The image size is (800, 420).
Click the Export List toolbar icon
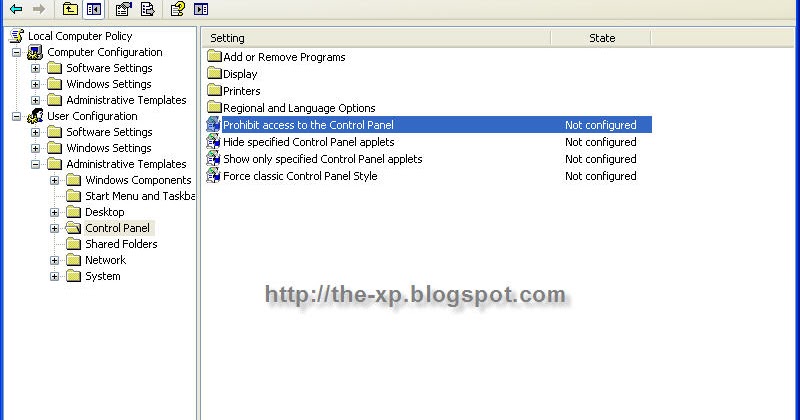point(147,9)
